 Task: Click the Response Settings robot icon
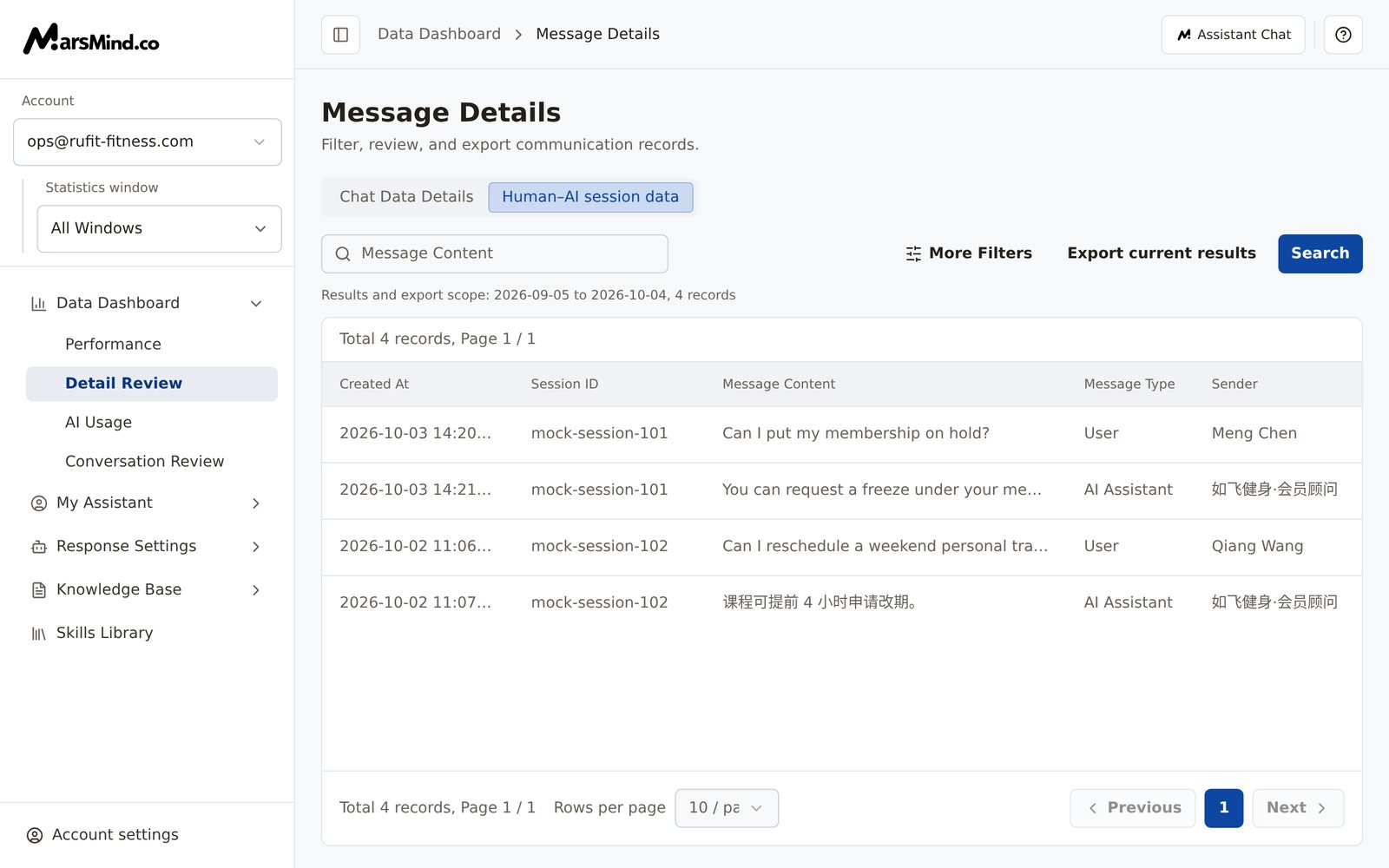[x=38, y=547]
